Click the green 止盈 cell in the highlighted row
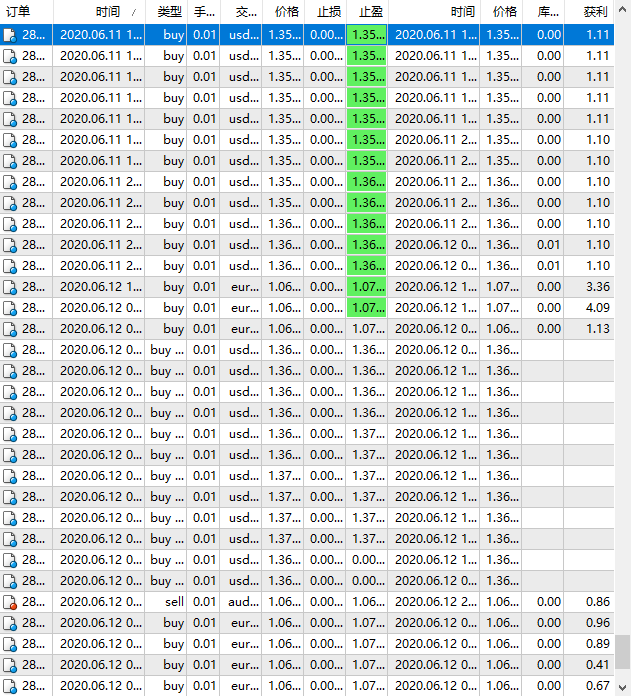 [367, 35]
